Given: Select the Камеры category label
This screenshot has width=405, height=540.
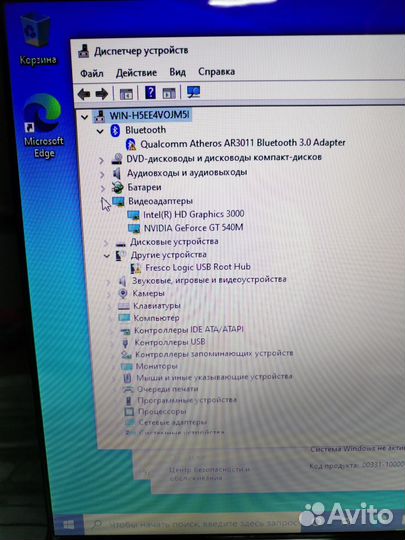Looking at the screenshot, I should [x=148, y=293].
